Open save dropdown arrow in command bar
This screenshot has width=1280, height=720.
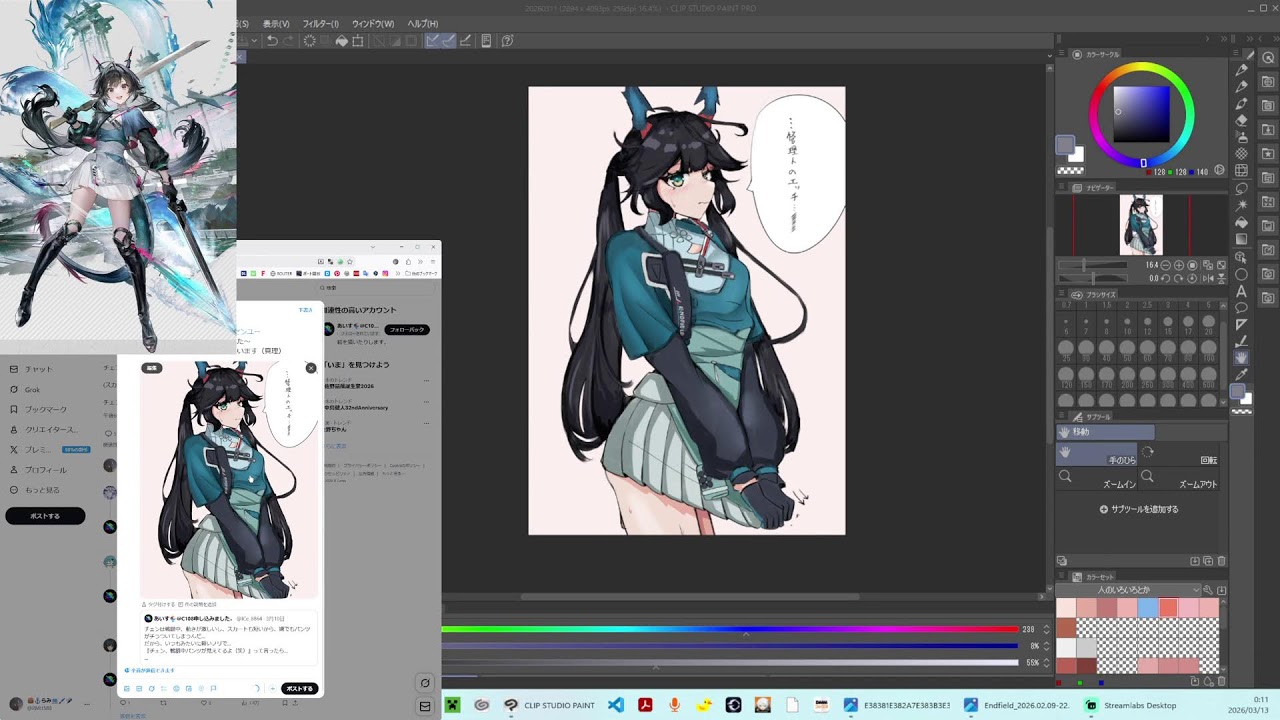click(x=254, y=40)
